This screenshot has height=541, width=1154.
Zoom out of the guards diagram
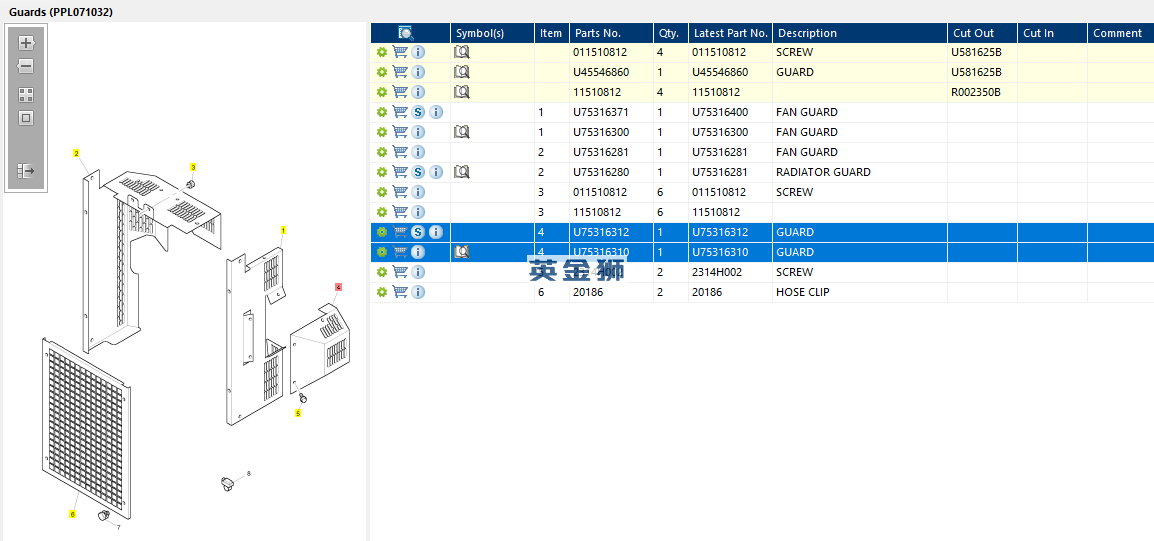[26, 66]
